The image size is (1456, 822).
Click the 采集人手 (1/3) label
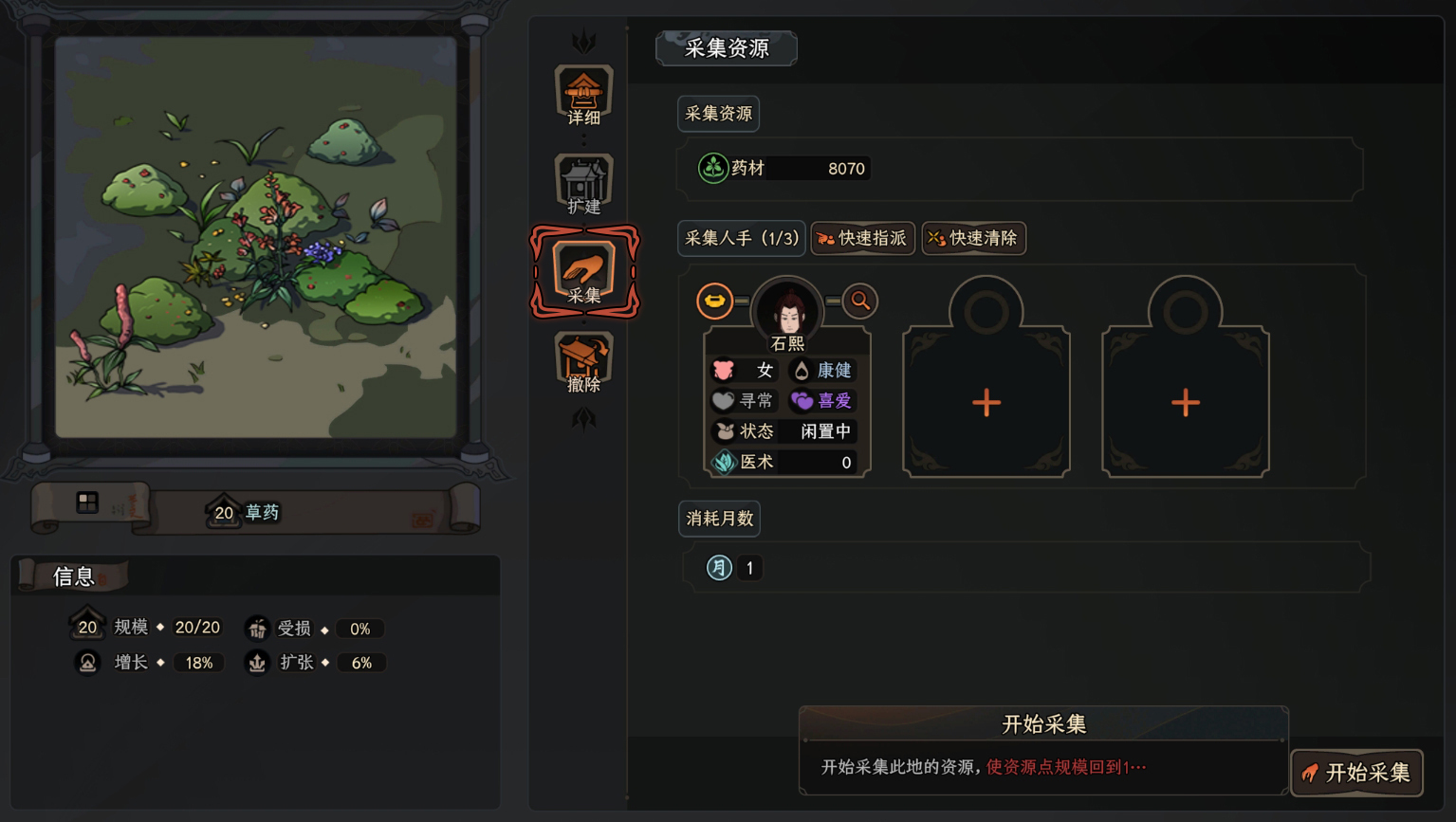pos(742,238)
